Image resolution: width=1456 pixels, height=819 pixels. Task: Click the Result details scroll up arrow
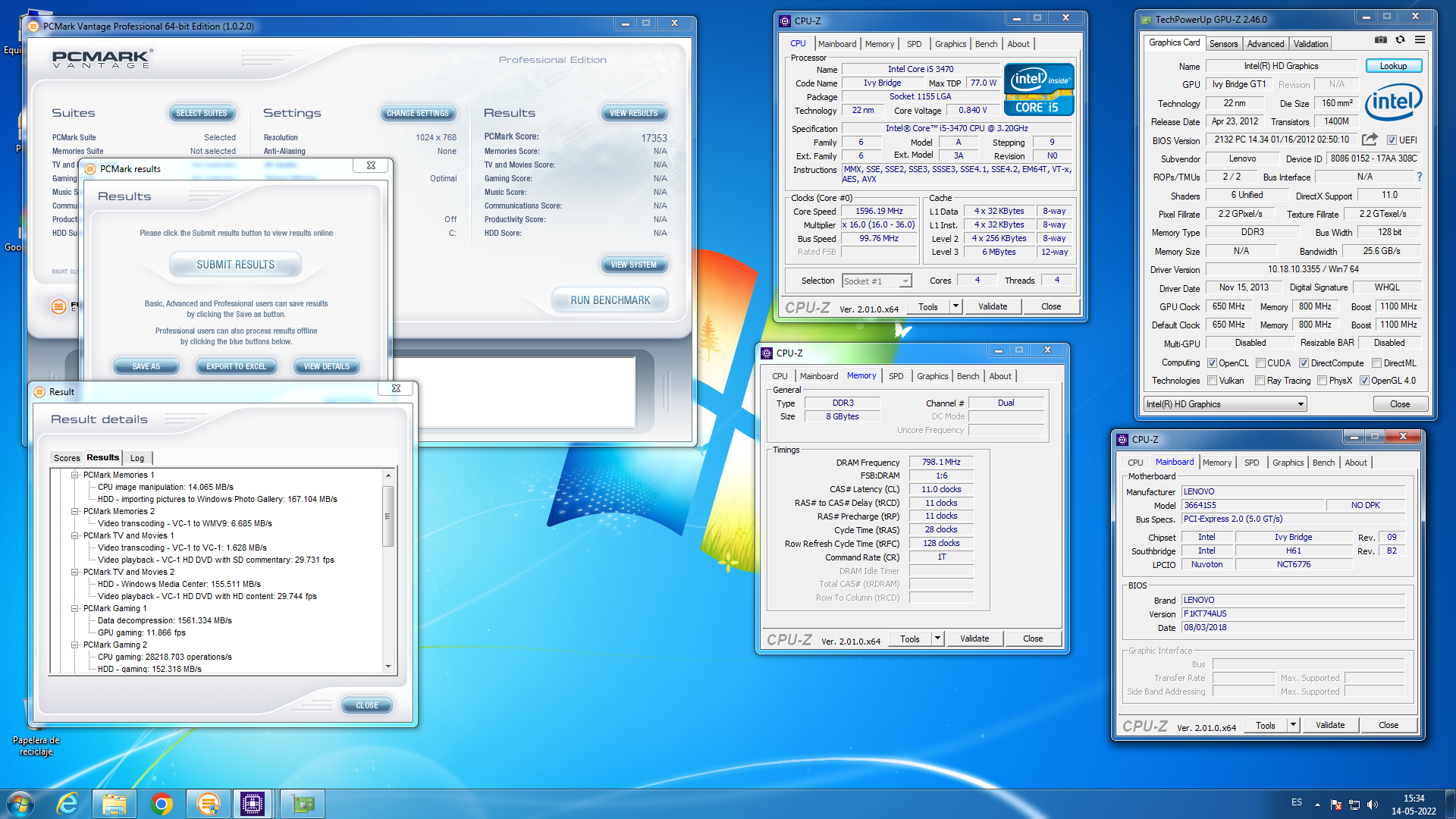388,475
